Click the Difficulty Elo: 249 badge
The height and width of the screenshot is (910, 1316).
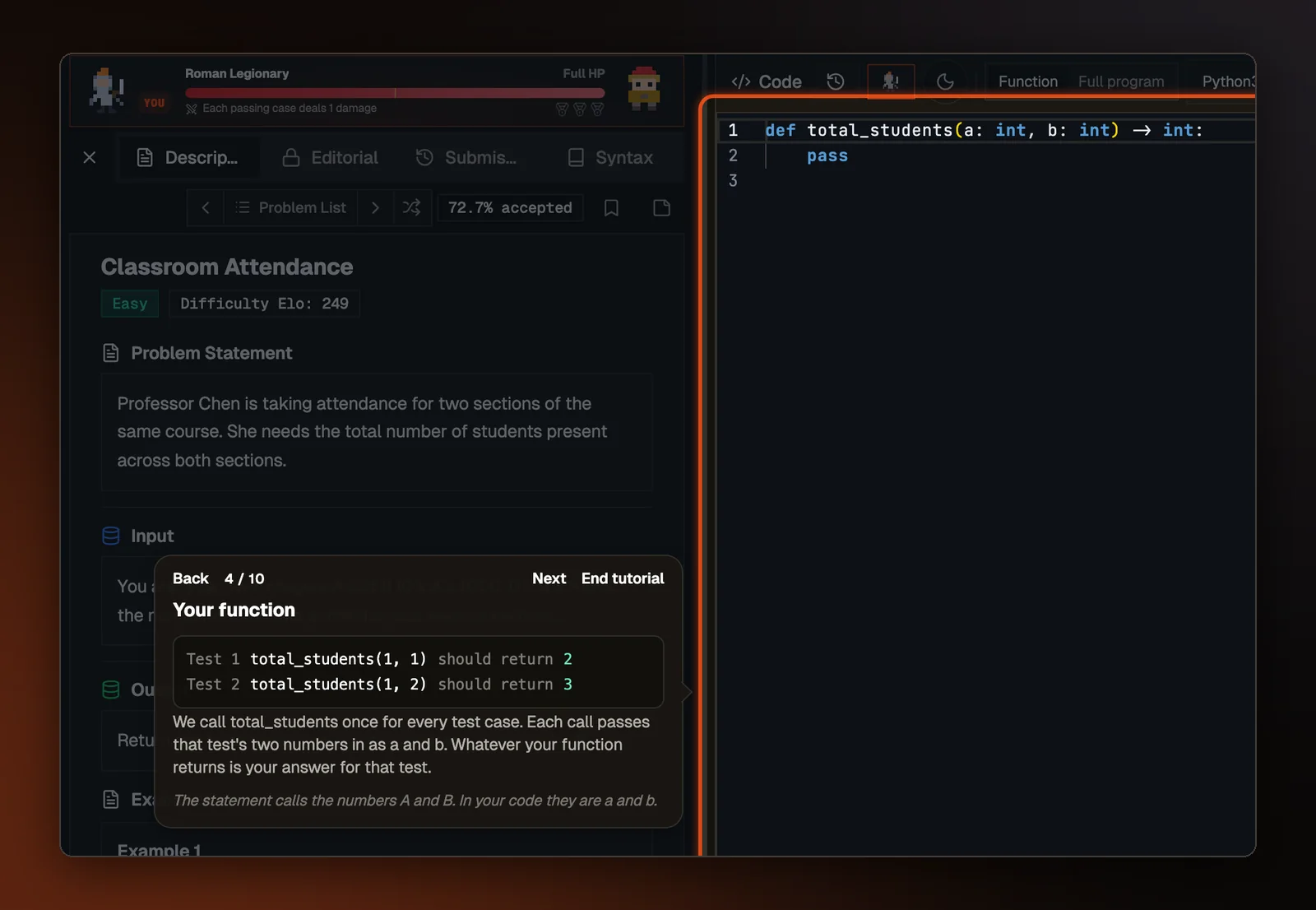[264, 304]
